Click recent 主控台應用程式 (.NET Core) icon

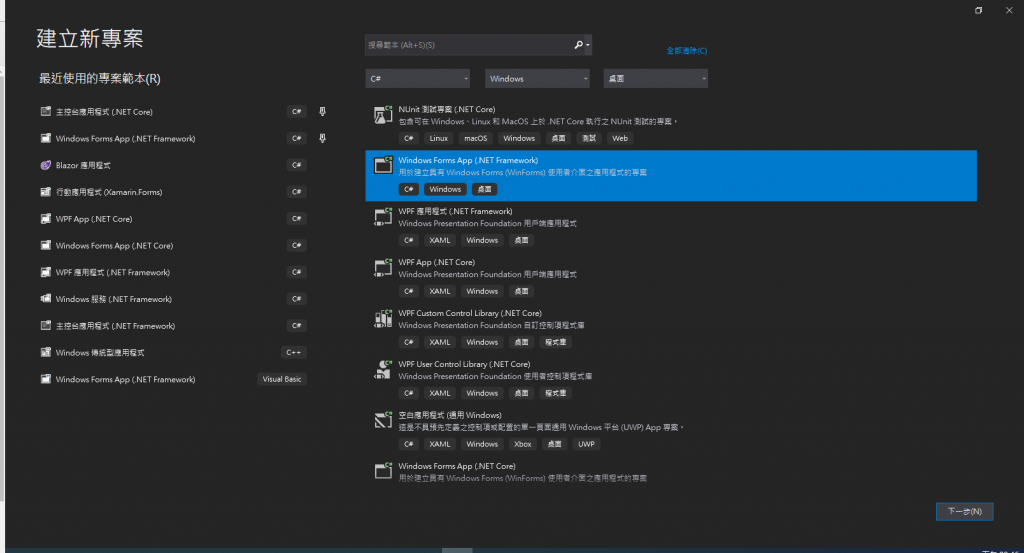tap(46, 112)
